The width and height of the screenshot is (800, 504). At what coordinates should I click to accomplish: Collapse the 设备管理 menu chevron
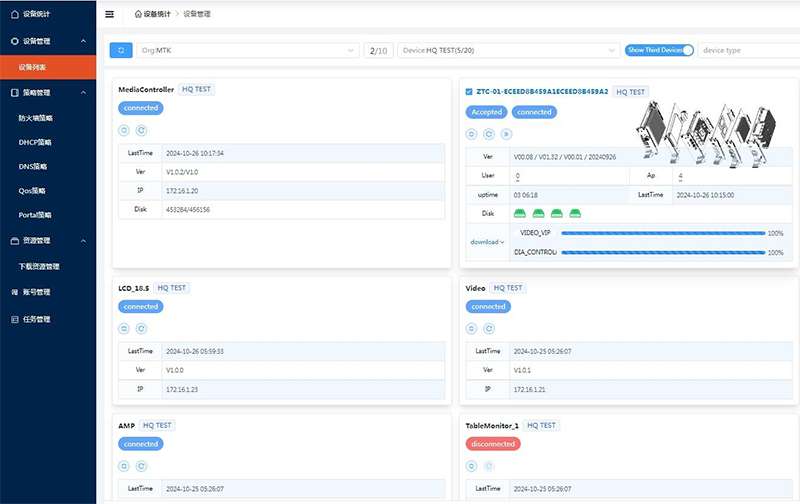(83, 41)
